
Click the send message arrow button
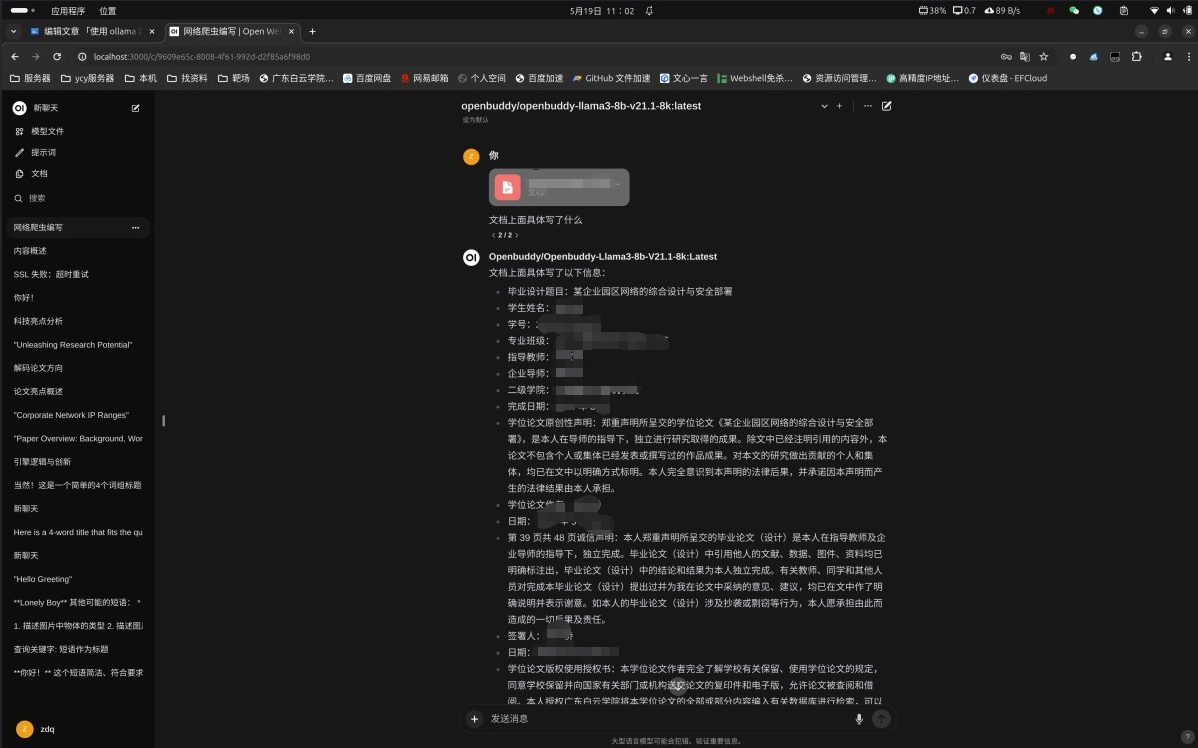click(x=880, y=719)
